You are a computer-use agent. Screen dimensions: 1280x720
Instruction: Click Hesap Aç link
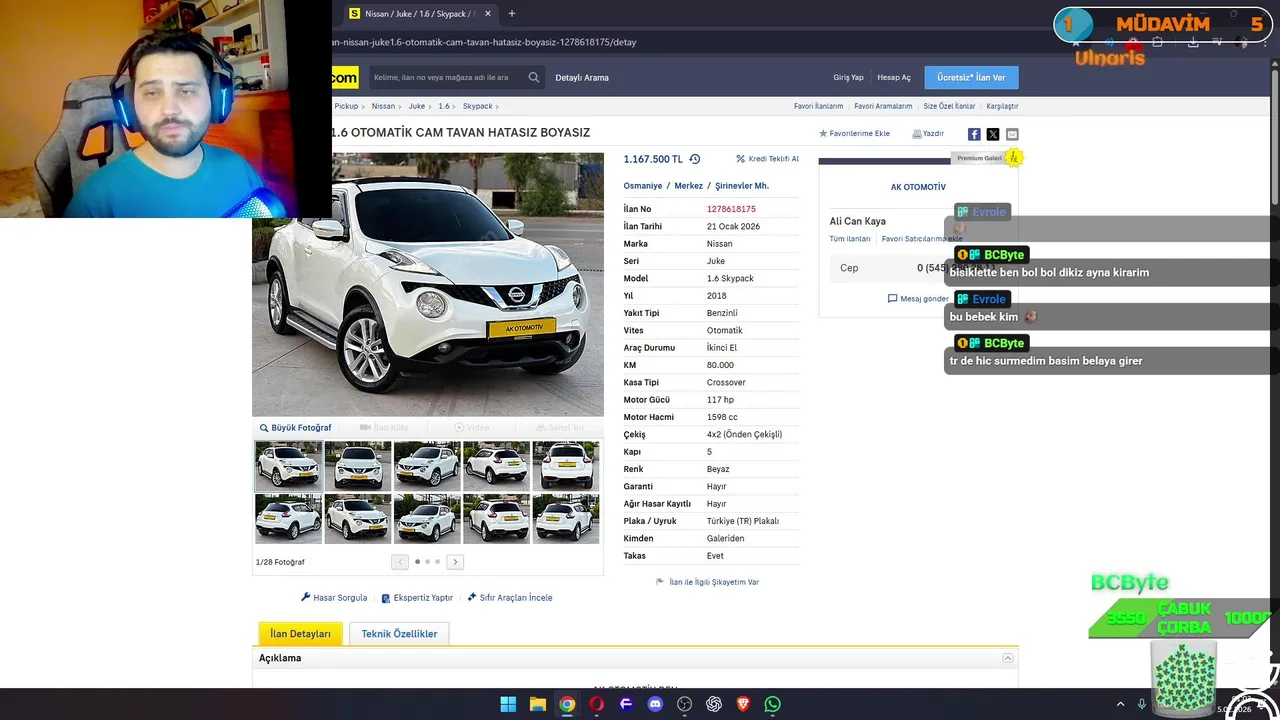point(894,77)
